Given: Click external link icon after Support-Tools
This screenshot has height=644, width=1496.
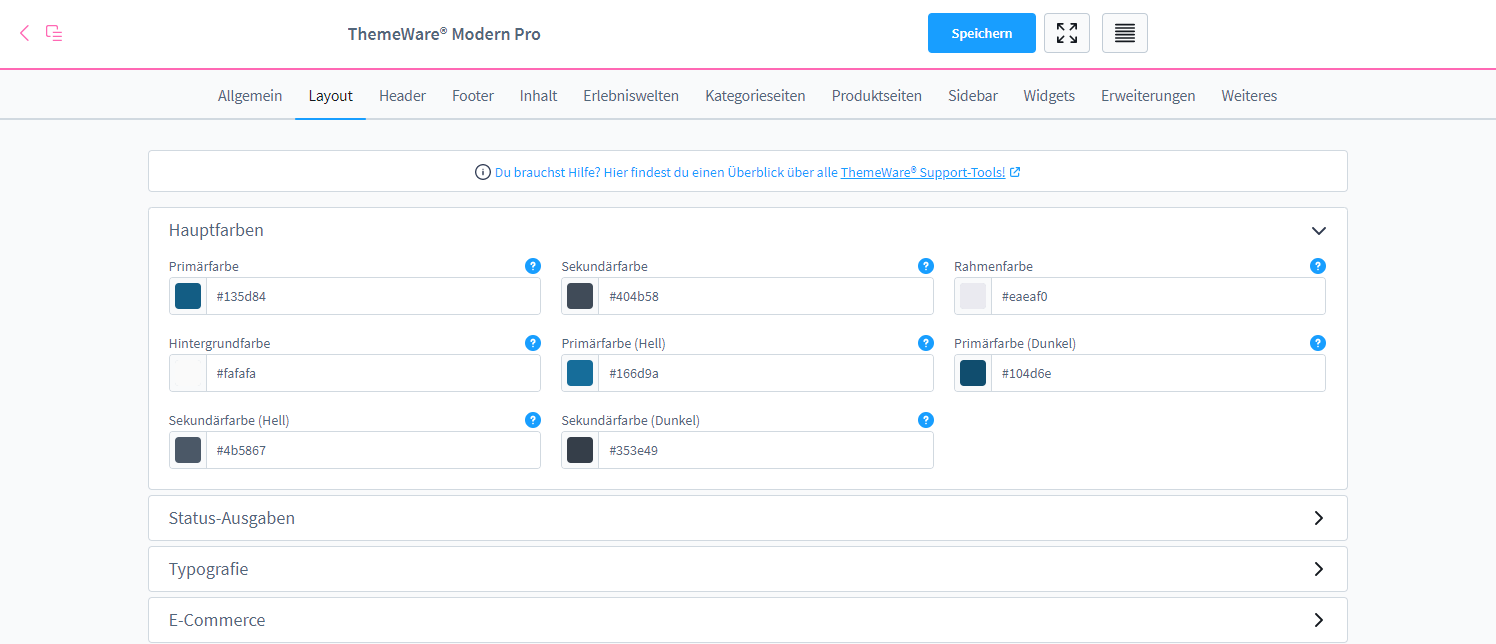Looking at the screenshot, I should [1015, 172].
